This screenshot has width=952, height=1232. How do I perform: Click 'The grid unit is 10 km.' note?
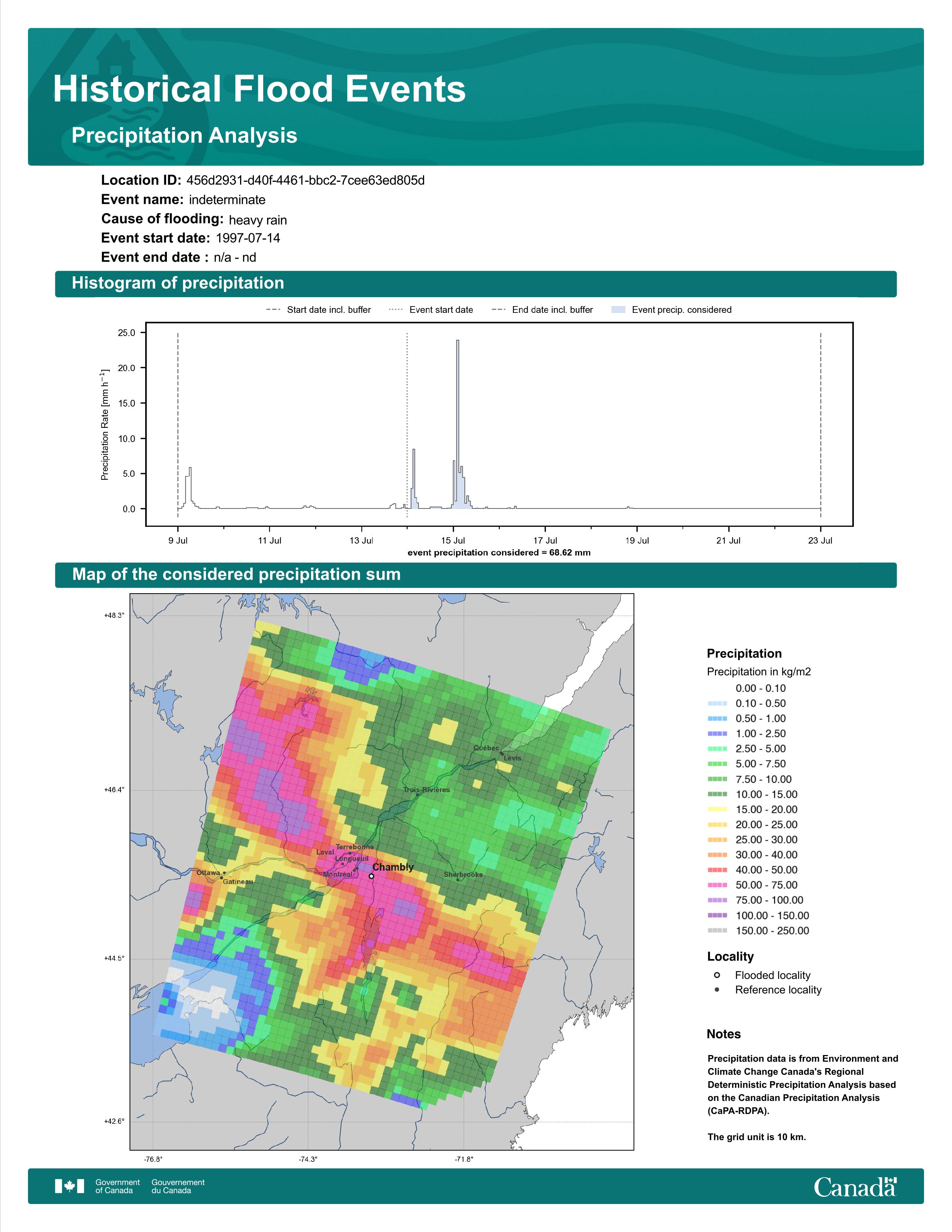(757, 1137)
